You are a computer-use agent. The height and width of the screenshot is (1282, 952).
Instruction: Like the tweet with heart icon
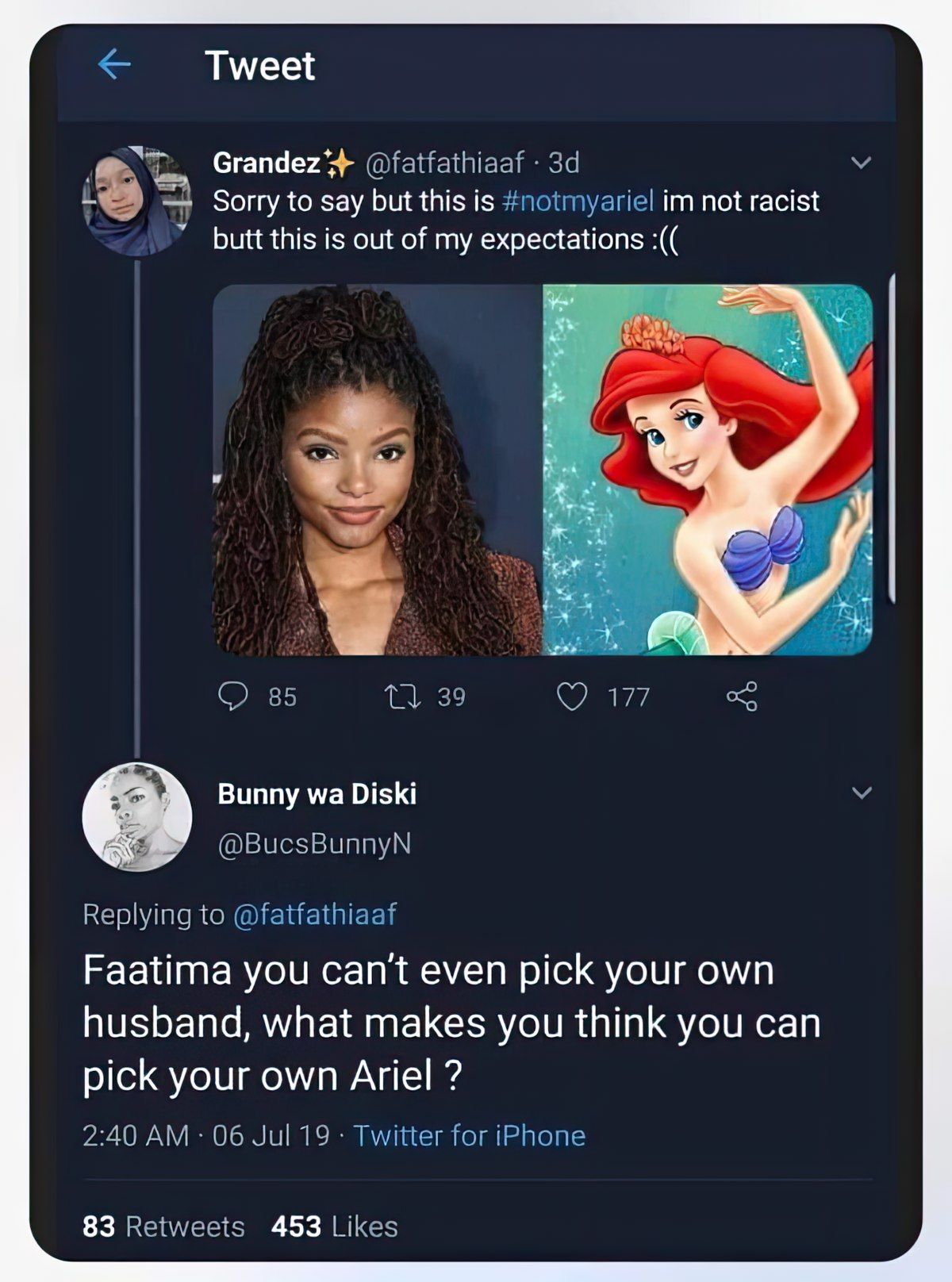(572, 697)
